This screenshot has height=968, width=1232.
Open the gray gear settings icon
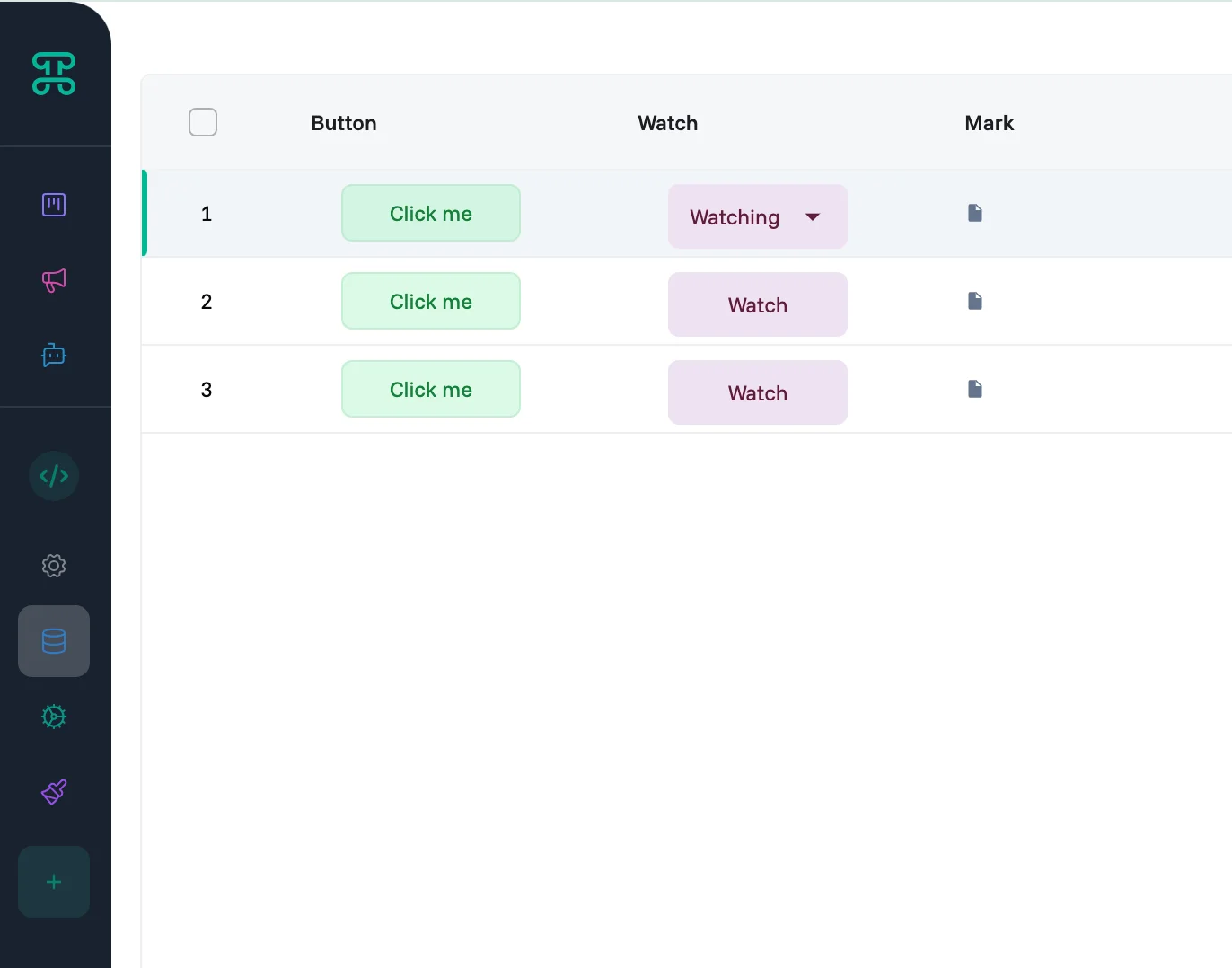54,566
